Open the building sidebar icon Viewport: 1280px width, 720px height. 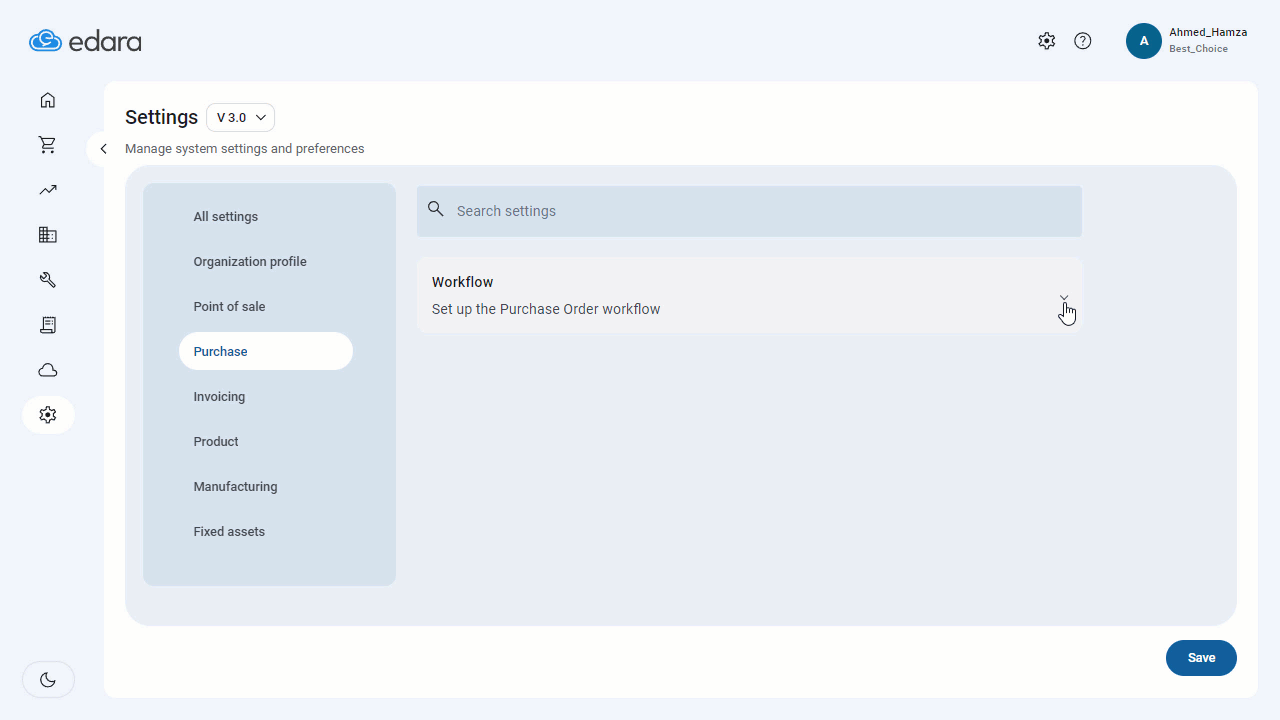click(x=48, y=235)
